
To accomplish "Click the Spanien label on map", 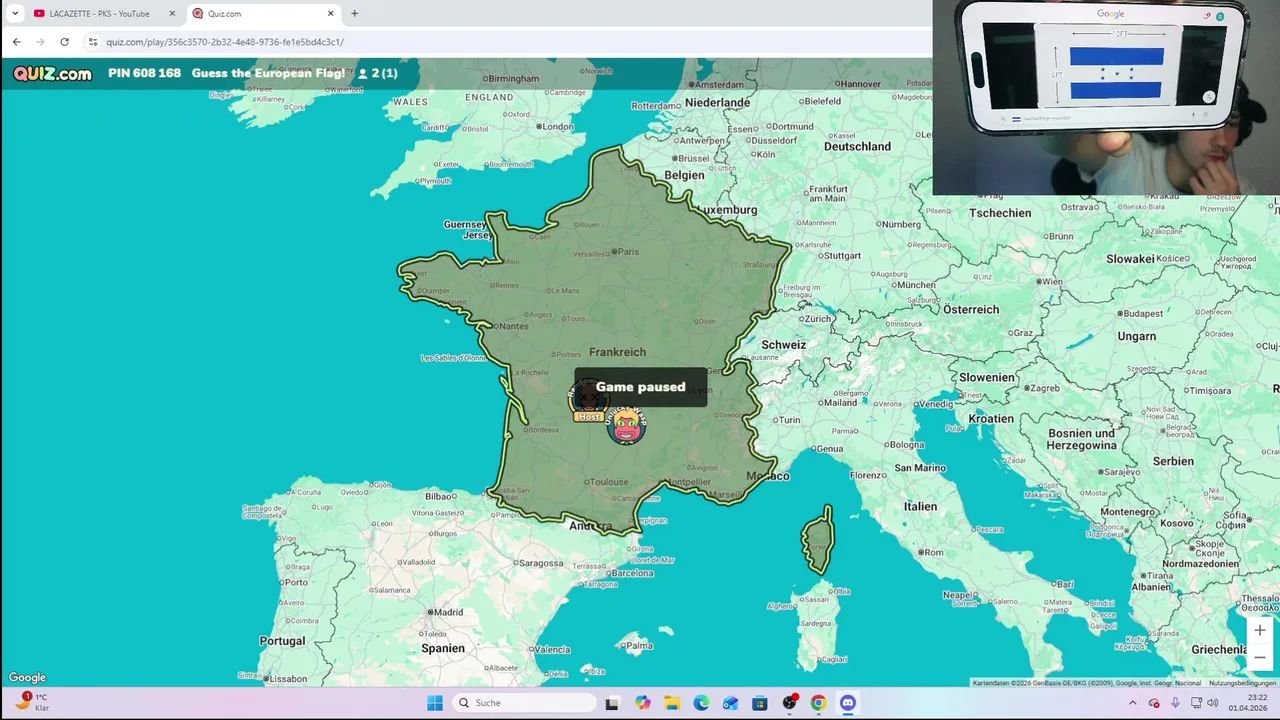I will pyautogui.click(x=443, y=648).
